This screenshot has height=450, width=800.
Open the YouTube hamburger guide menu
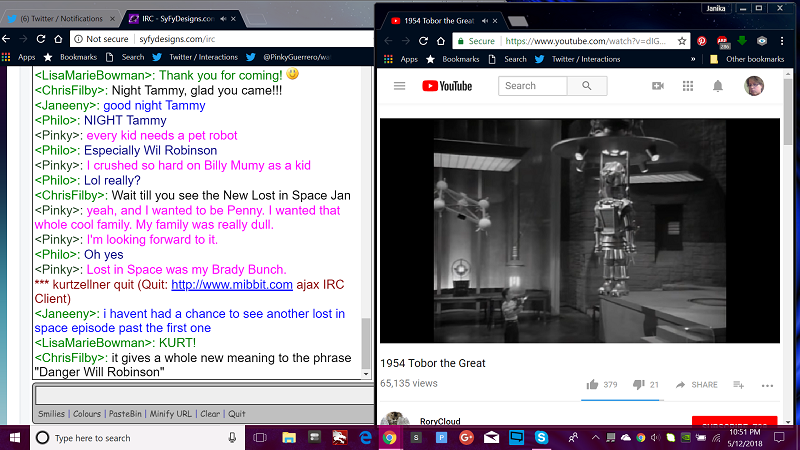pyautogui.click(x=399, y=86)
